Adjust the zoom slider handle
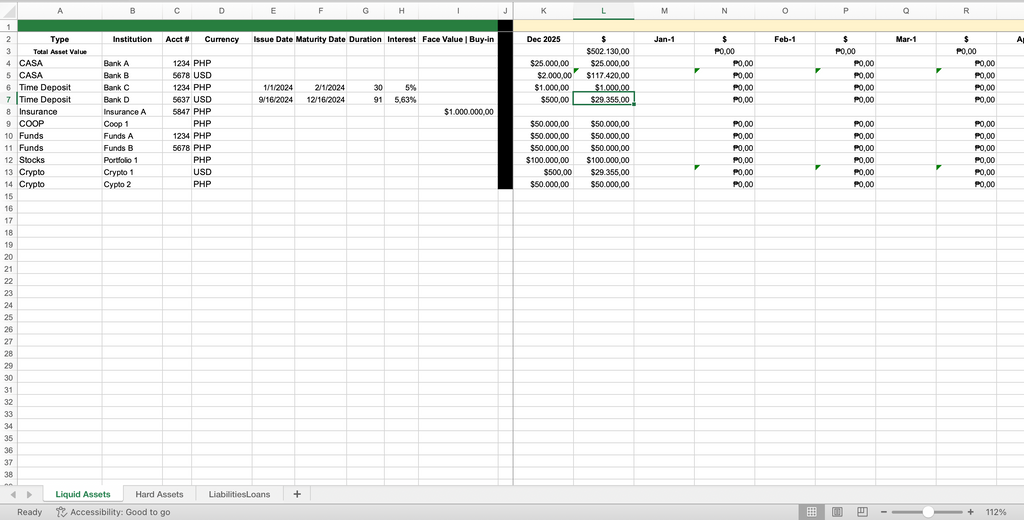 (928, 512)
